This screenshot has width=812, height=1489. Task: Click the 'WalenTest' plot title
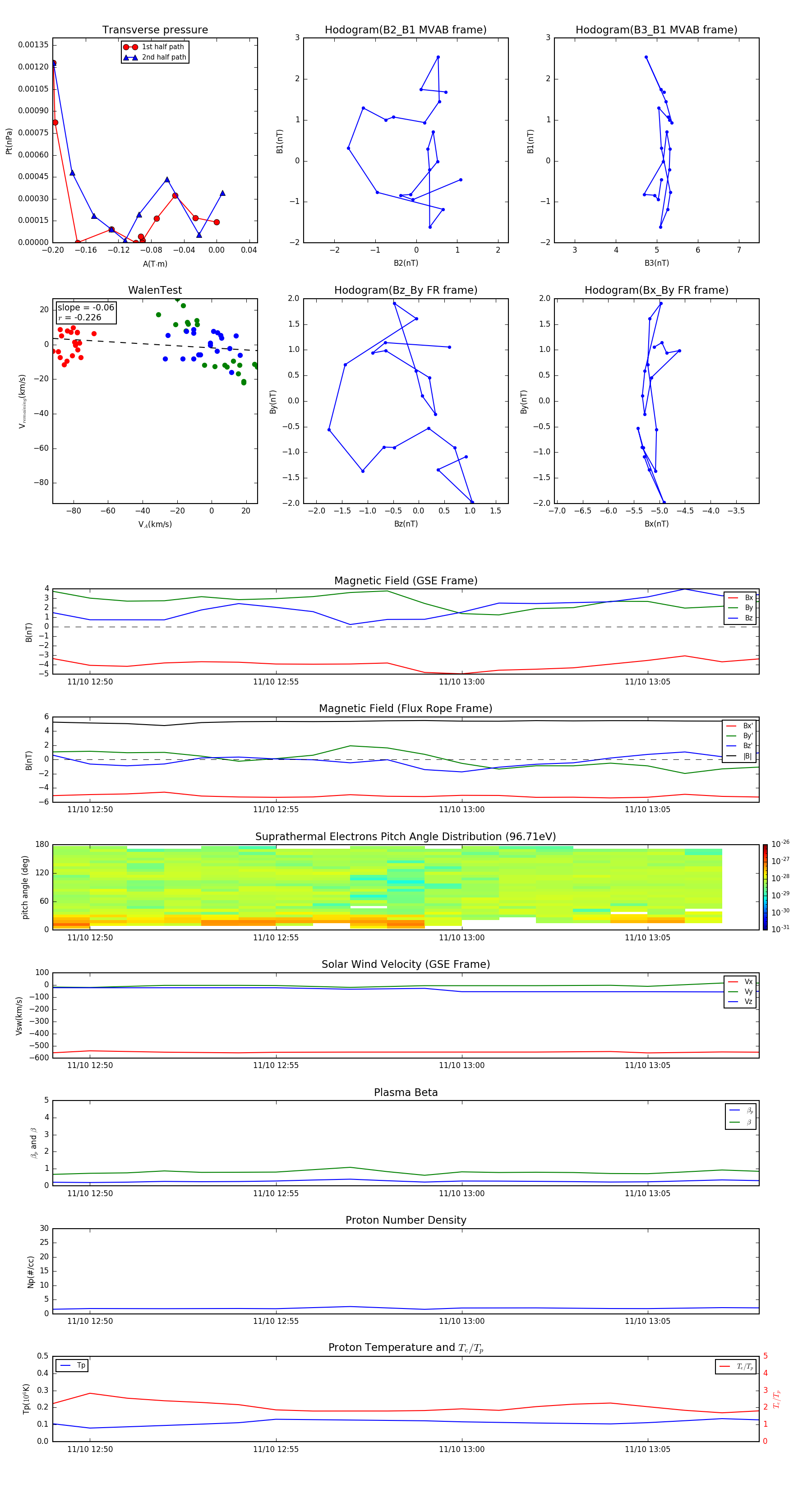pos(155,290)
